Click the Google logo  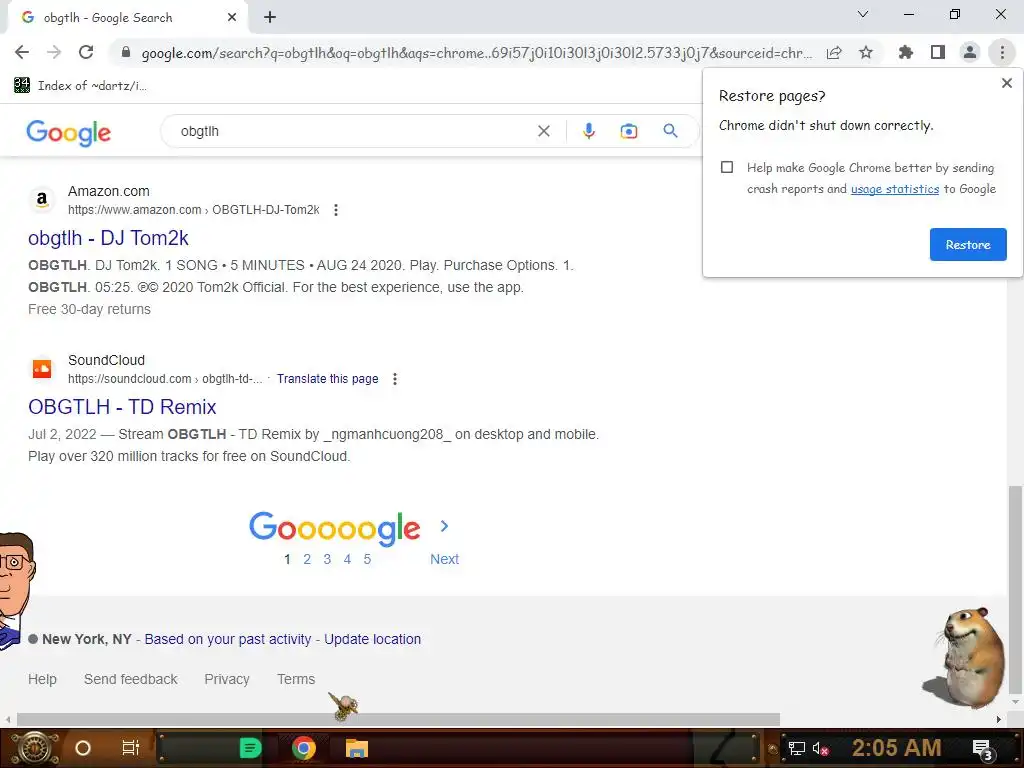click(x=69, y=133)
